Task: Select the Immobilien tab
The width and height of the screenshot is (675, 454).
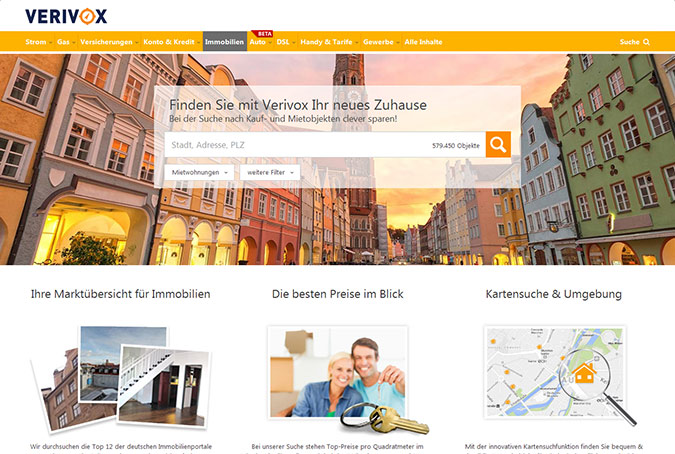Action: [x=225, y=42]
